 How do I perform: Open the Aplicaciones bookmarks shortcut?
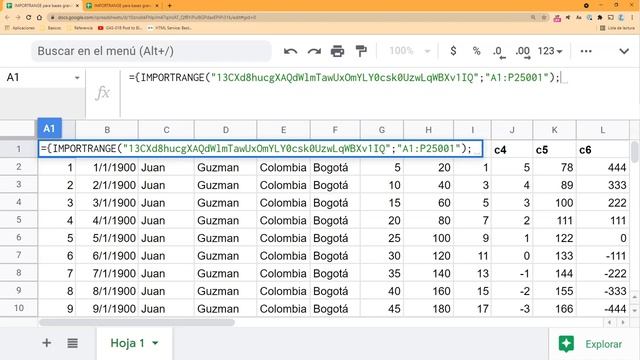click(20, 28)
